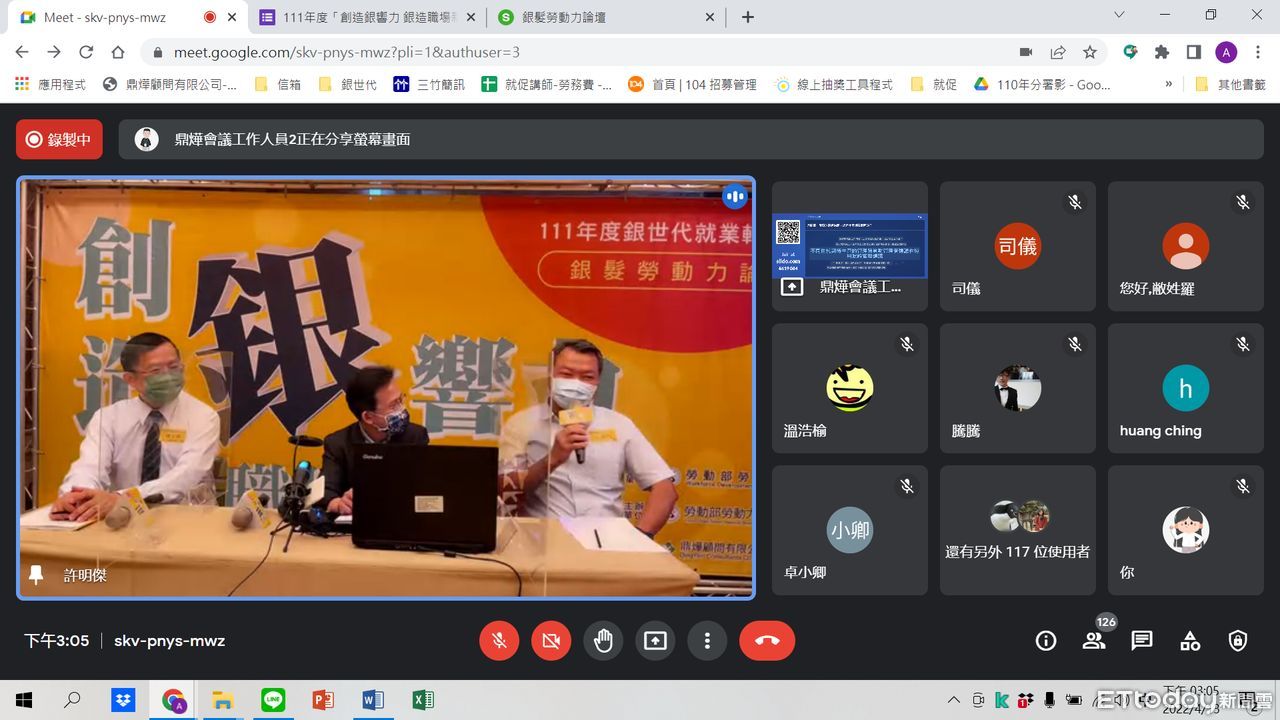
Task: Toggle the microphone mute button
Action: pyautogui.click(x=499, y=641)
